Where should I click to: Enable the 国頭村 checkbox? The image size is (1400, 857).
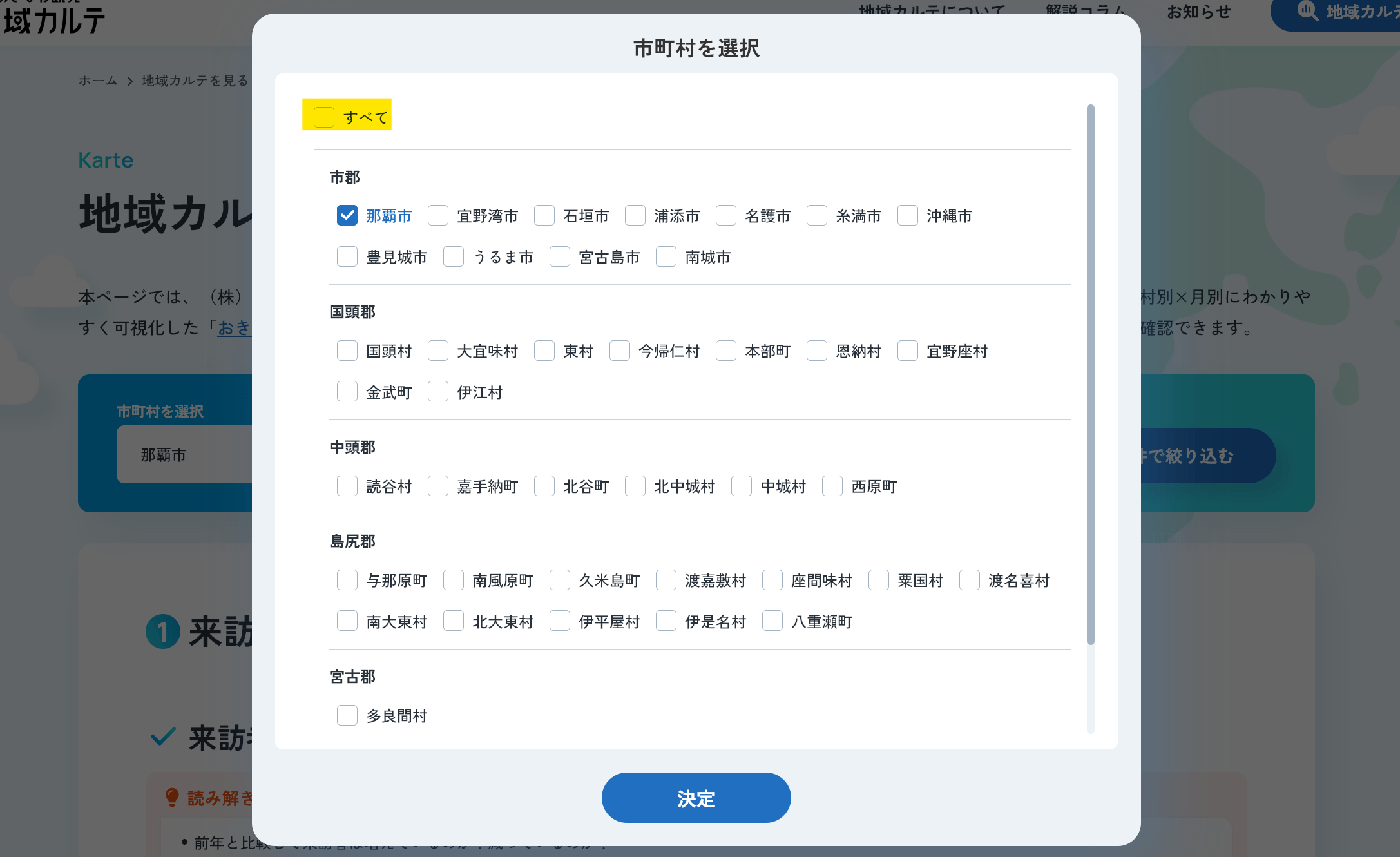click(x=347, y=351)
